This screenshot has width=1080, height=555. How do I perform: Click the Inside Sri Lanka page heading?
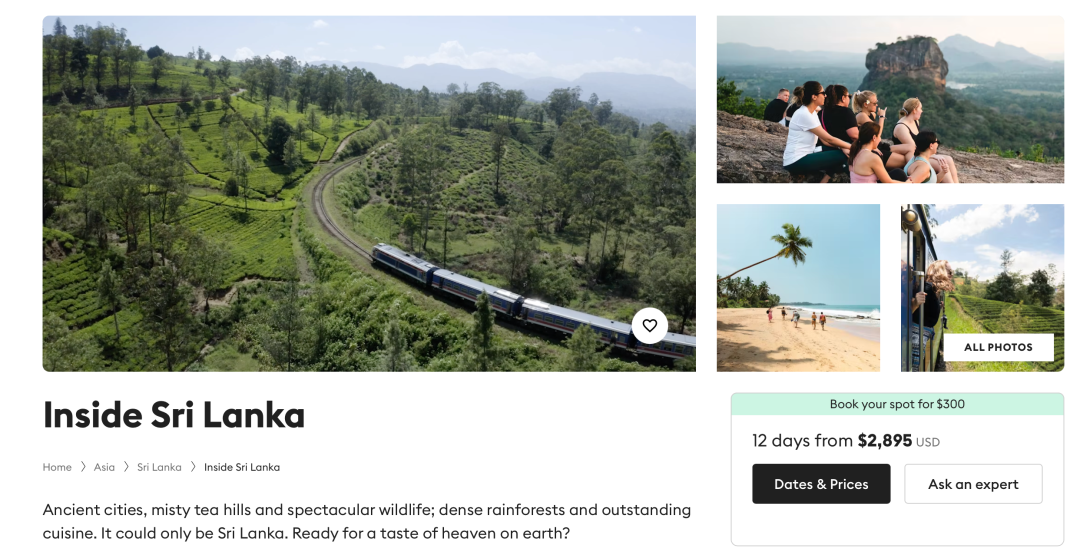click(174, 415)
